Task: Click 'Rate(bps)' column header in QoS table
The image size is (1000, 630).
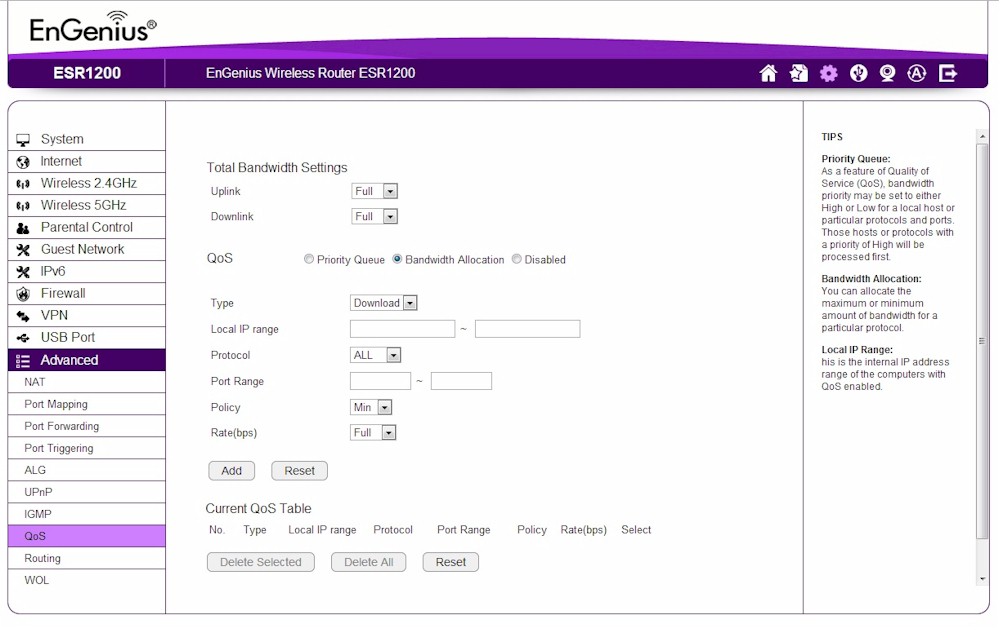Action: click(584, 530)
